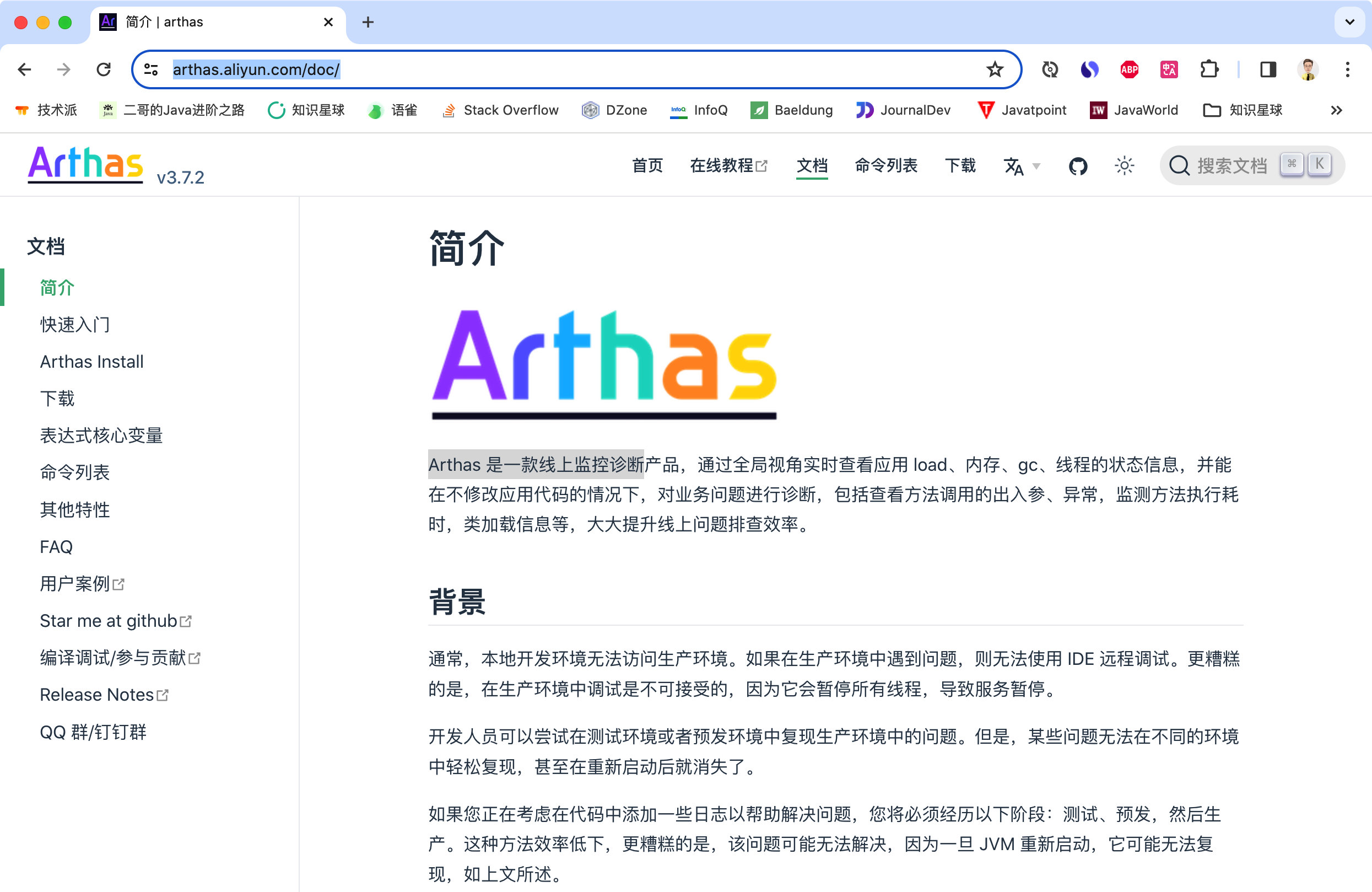The width and height of the screenshot is (1372, 892).
Task: Open Stack Overflow bookmark
Action: pyautogui.click(x=499, y=110)
